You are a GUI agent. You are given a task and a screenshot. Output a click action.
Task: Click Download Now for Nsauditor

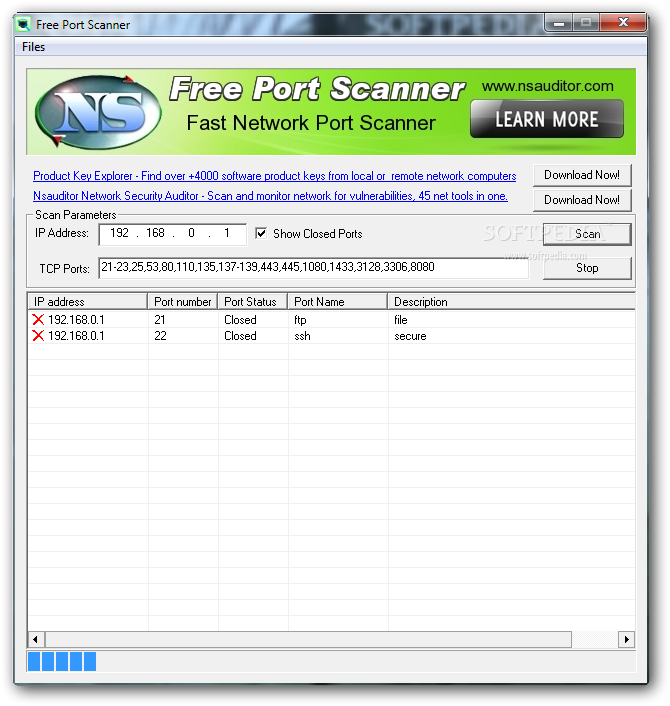(582, 199)
